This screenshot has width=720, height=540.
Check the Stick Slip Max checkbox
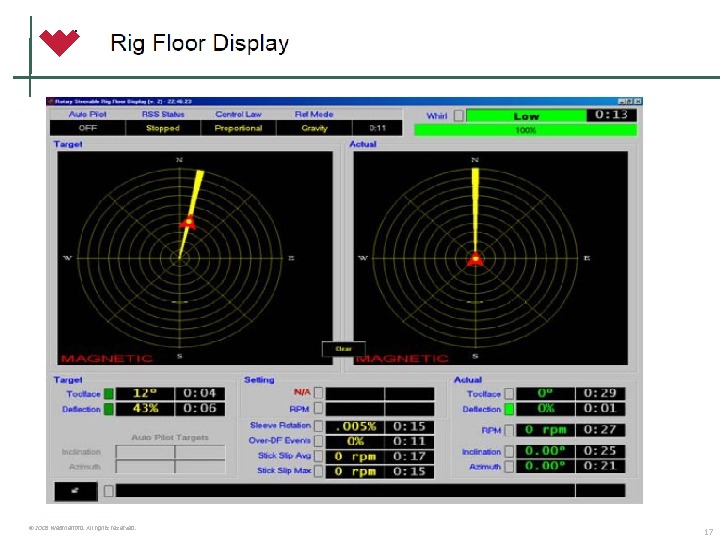coord(318,471)
